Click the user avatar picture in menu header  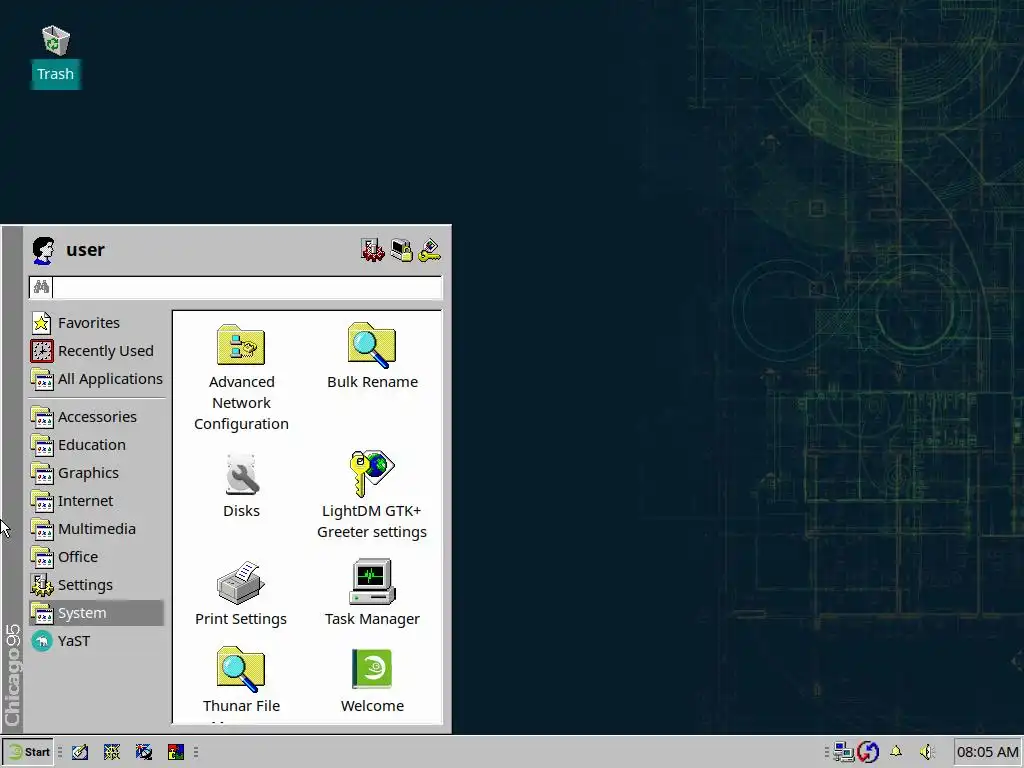[44, 250]
